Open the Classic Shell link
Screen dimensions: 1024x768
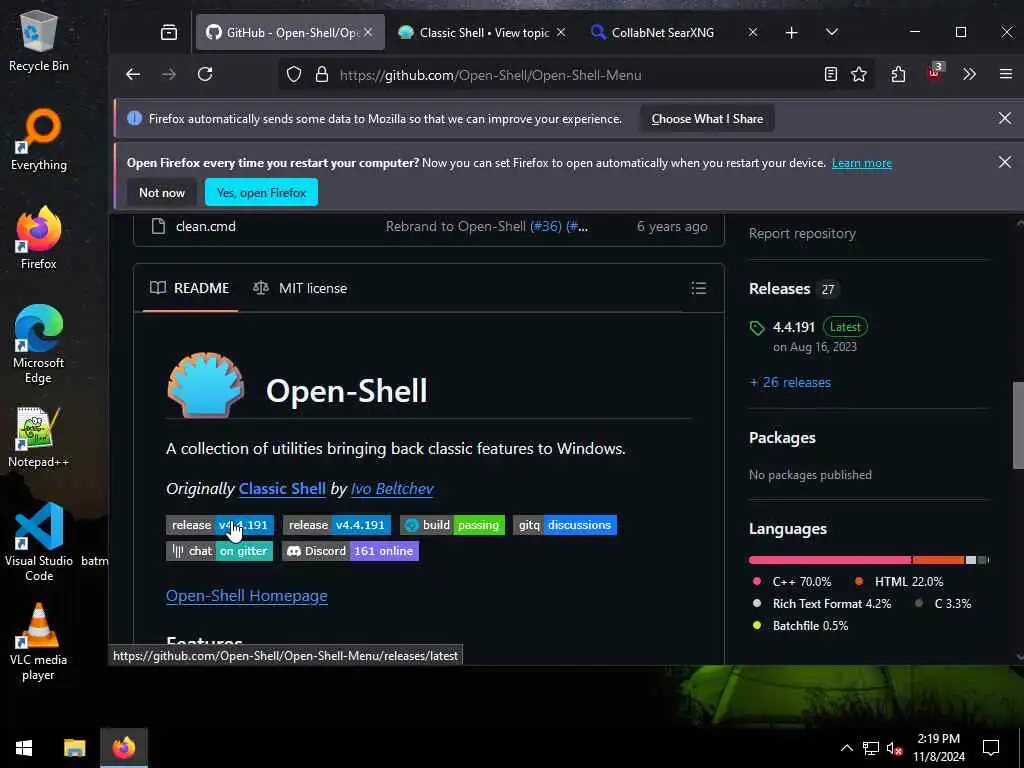[x=282, y=488]
